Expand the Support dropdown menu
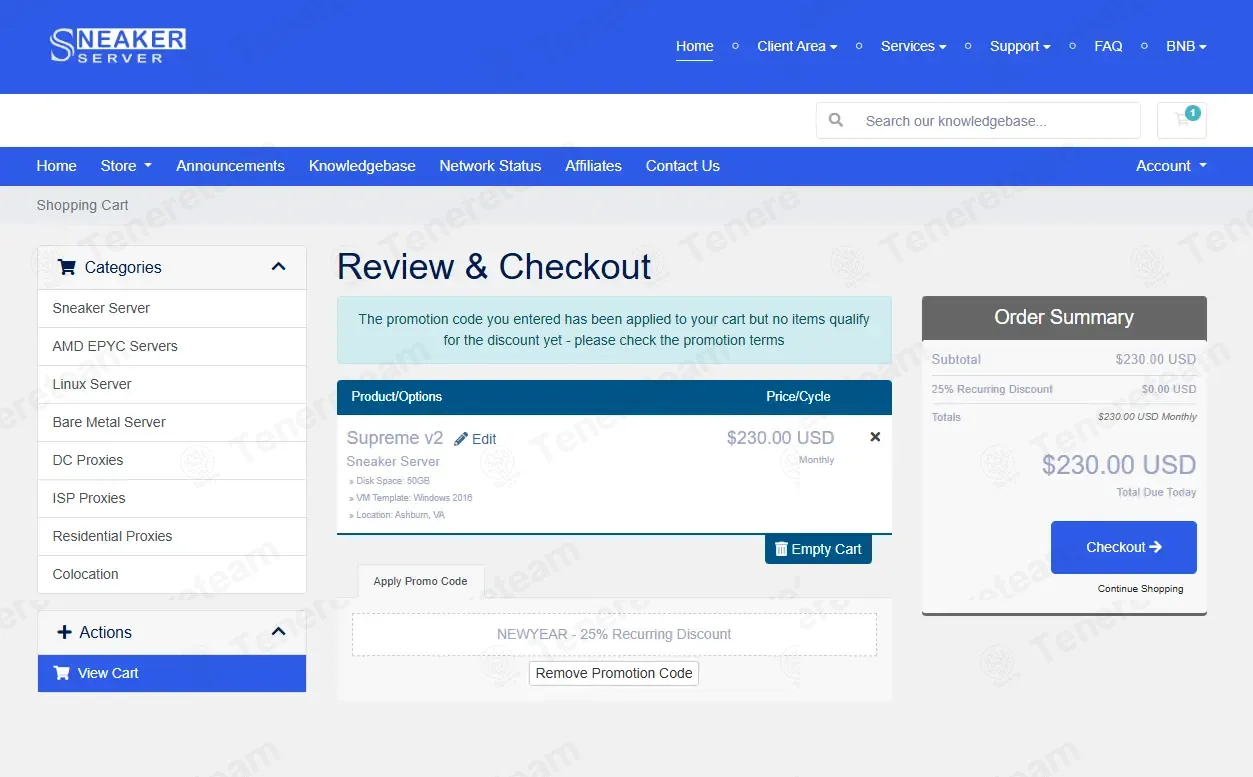This screenshot has width=1253, height=777. (x=1020, y=46)
